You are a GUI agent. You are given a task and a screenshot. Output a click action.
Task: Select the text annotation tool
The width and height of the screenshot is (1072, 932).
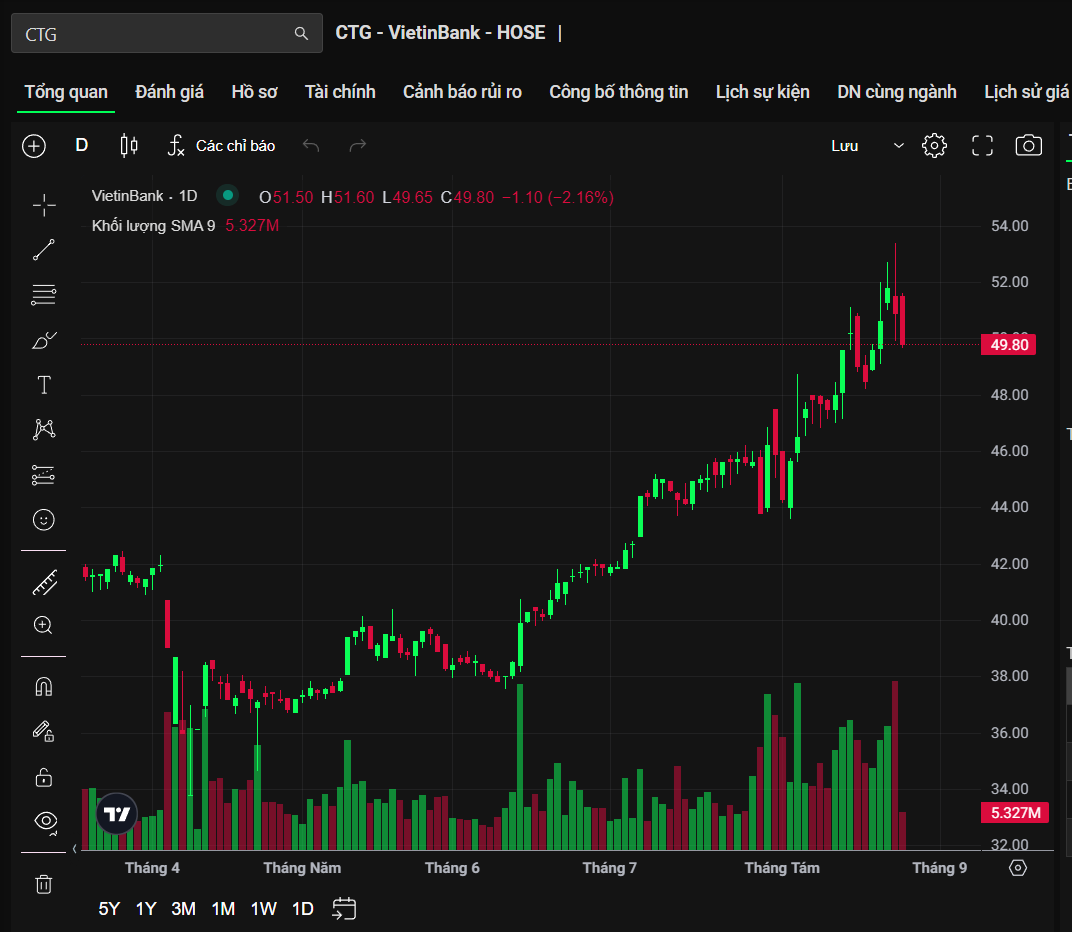tap(44, 385)
